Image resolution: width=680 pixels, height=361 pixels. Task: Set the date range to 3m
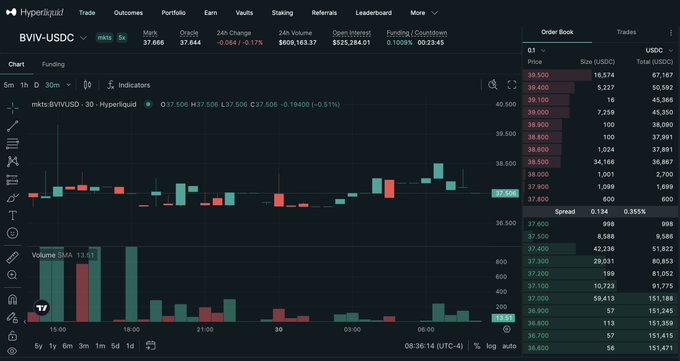pyautogui.click(x=84, y=346)
